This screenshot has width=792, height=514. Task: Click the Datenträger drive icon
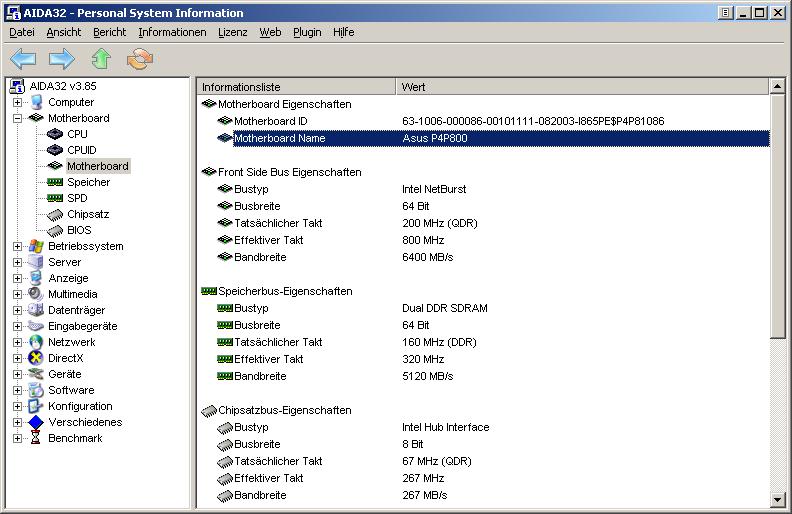point(36,310)
